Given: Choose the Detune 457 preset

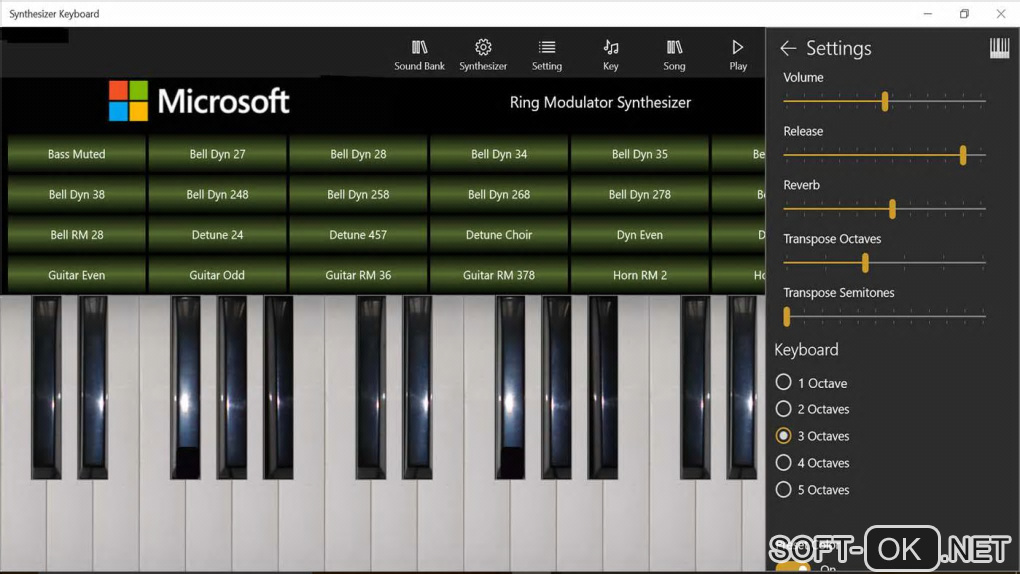Looking at the screenshot, I should (x=358, y=235).
